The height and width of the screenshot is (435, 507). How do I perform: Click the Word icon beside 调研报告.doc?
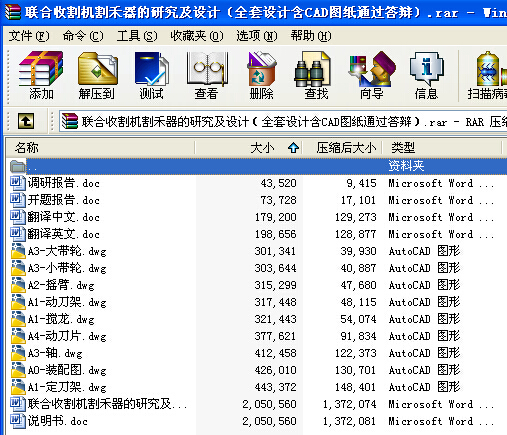click(x=18, y=183)
